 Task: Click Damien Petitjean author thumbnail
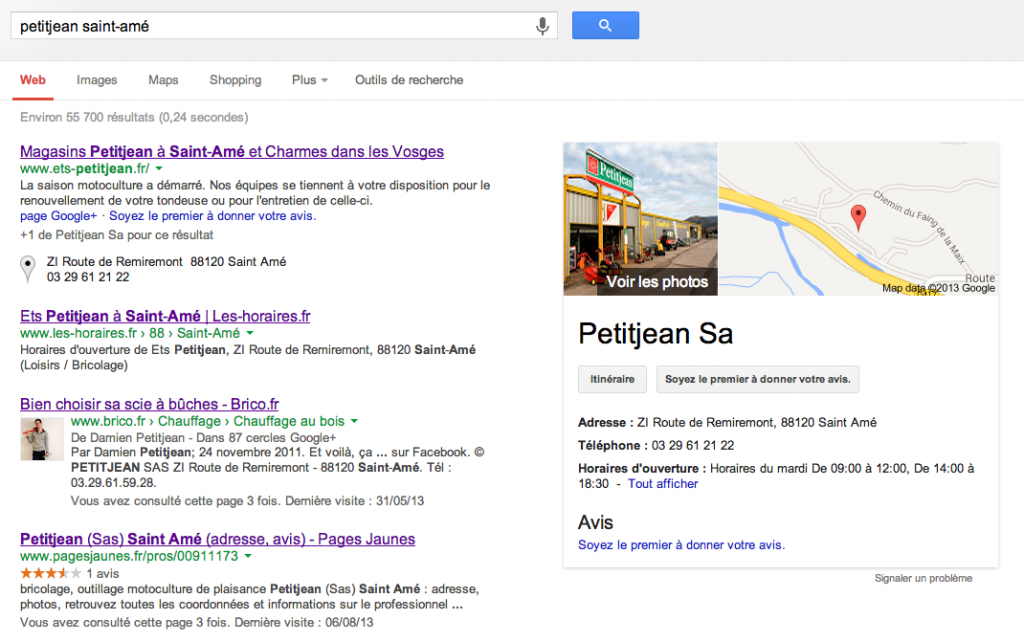coord(42,439)
